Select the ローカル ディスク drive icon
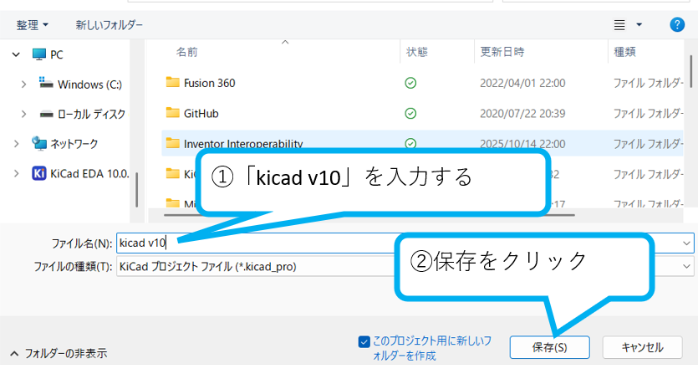The width and height of the screenshot is (698, 365). tap(46, 114)
